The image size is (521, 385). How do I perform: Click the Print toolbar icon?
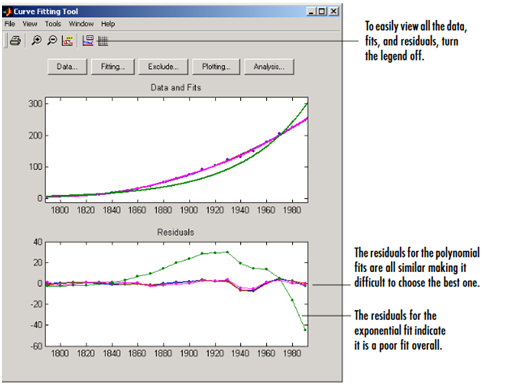point(15,41)
